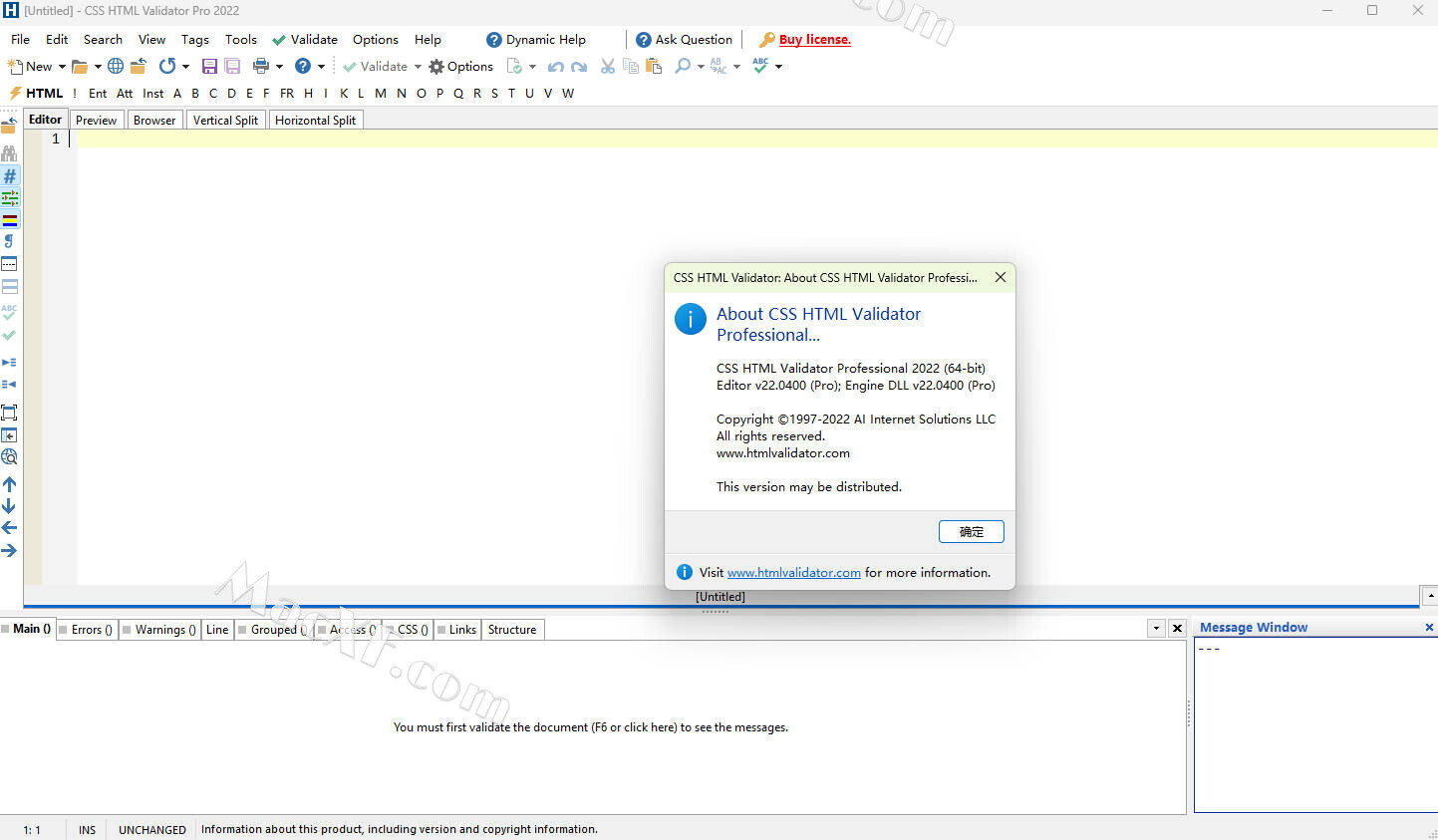Expand the search magnifier dropdown arrow
This screenshot has width=1438, height=840.
(701, 67)
